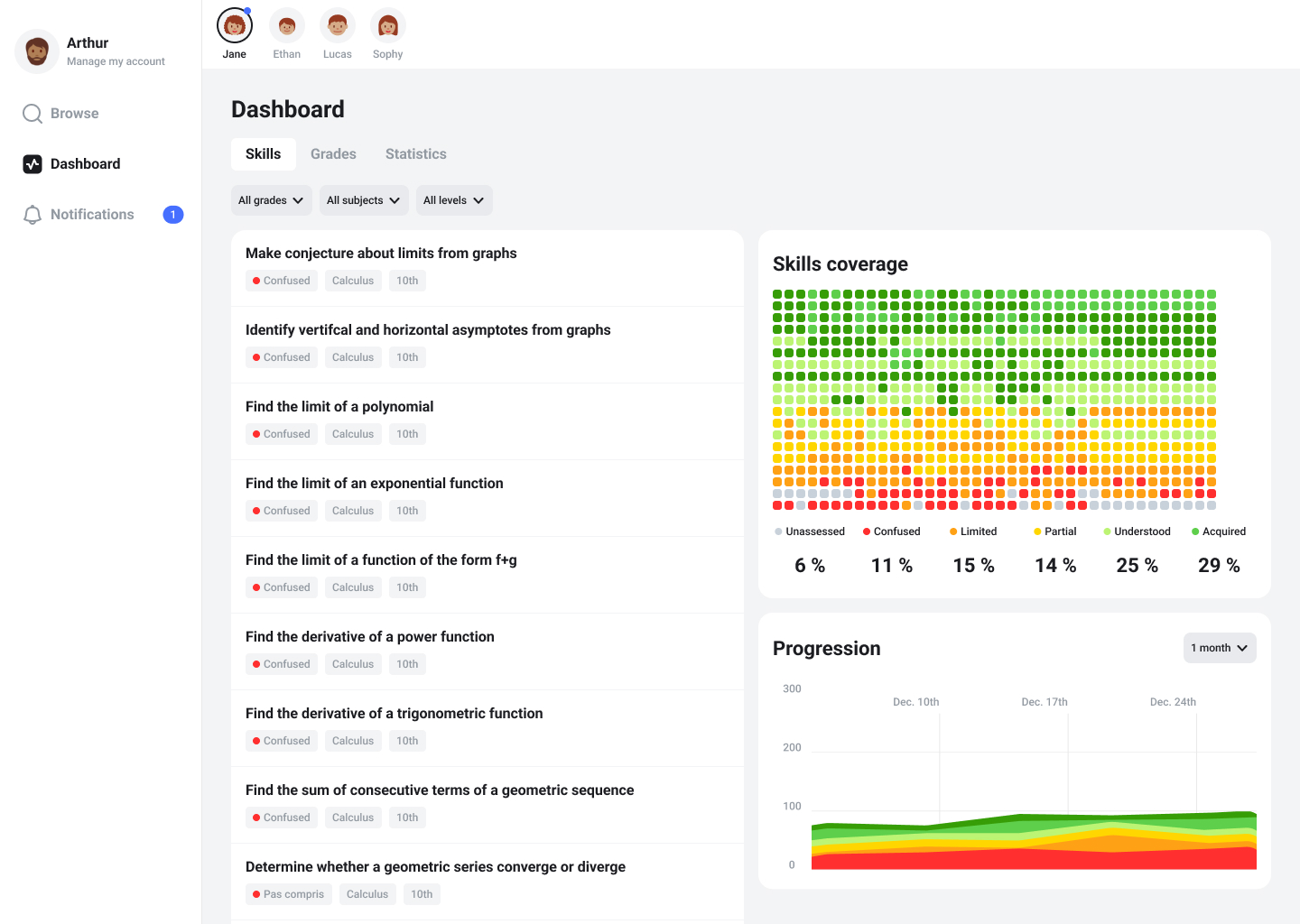Click Manage my account link

point(116,61)
